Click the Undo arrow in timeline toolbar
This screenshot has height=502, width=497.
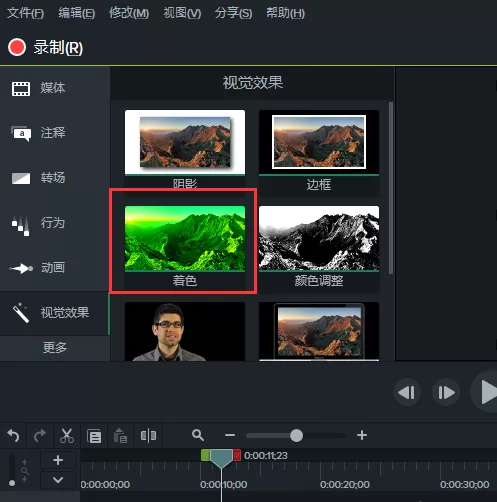click(x=13, y=435)
